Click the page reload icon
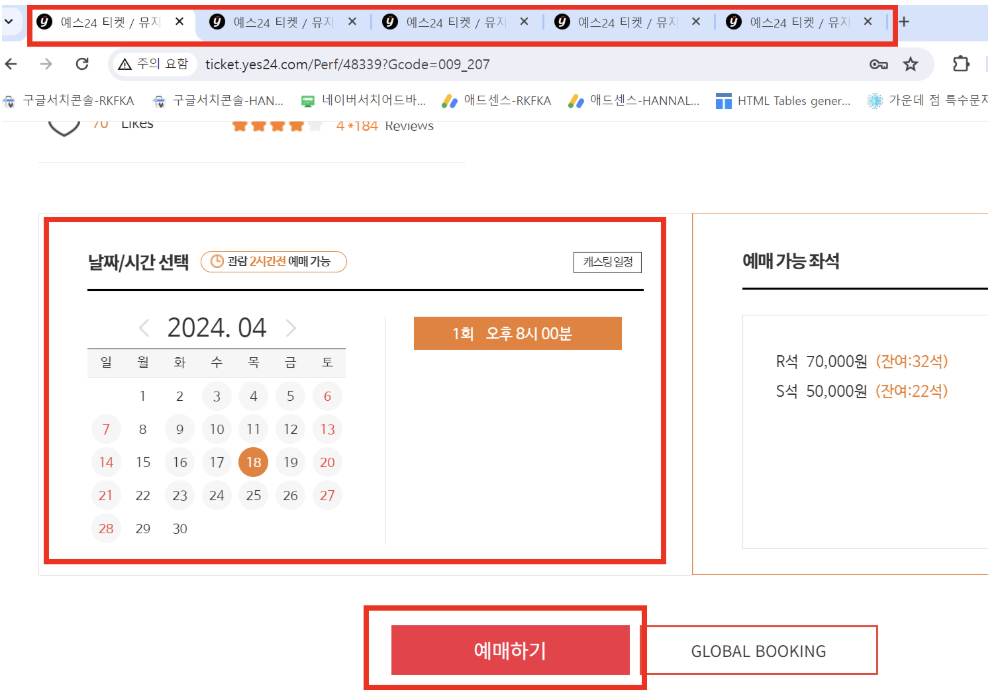 [83, 62]
